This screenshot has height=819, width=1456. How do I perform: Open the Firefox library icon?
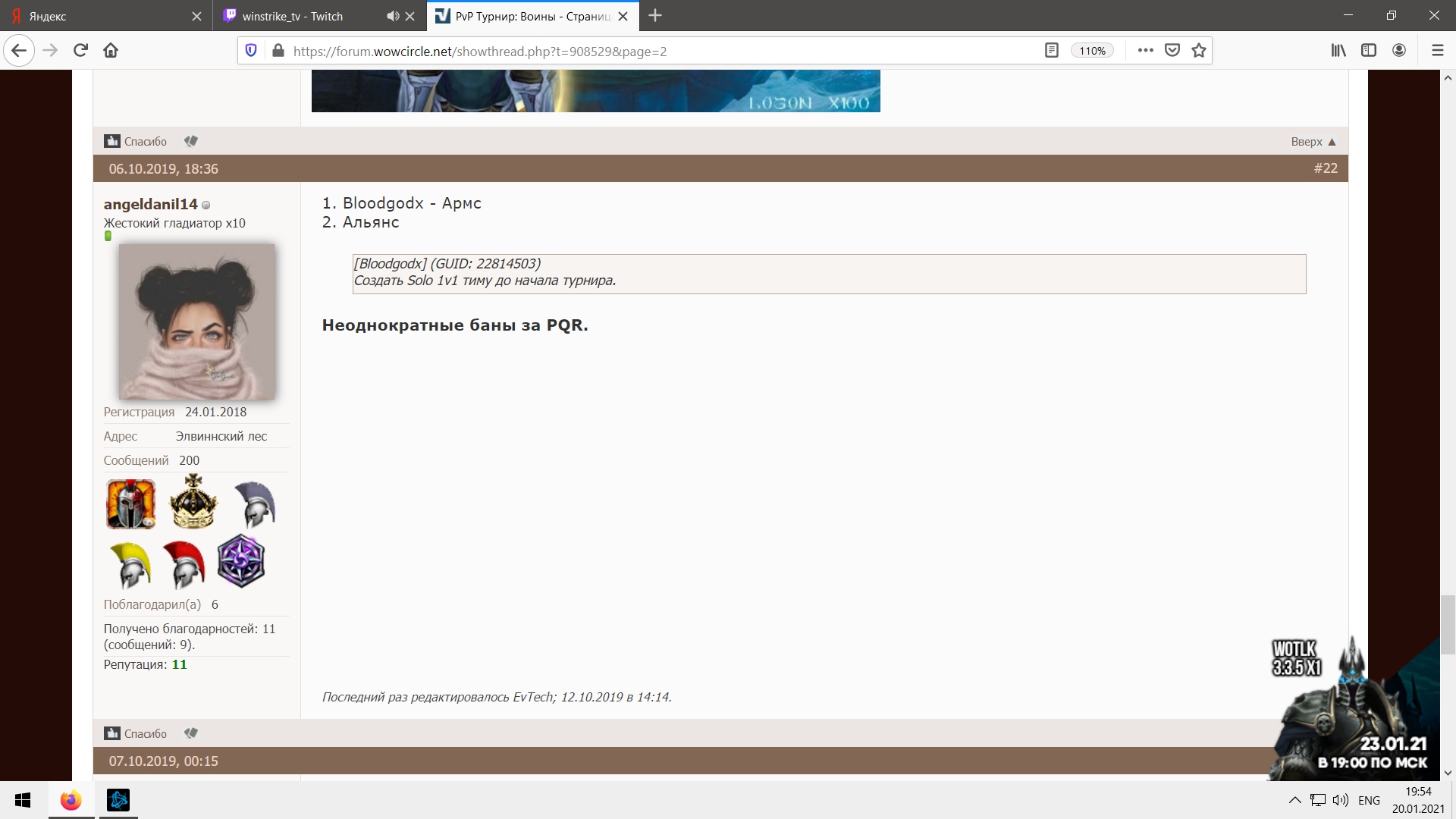(x=1338, y=51)
